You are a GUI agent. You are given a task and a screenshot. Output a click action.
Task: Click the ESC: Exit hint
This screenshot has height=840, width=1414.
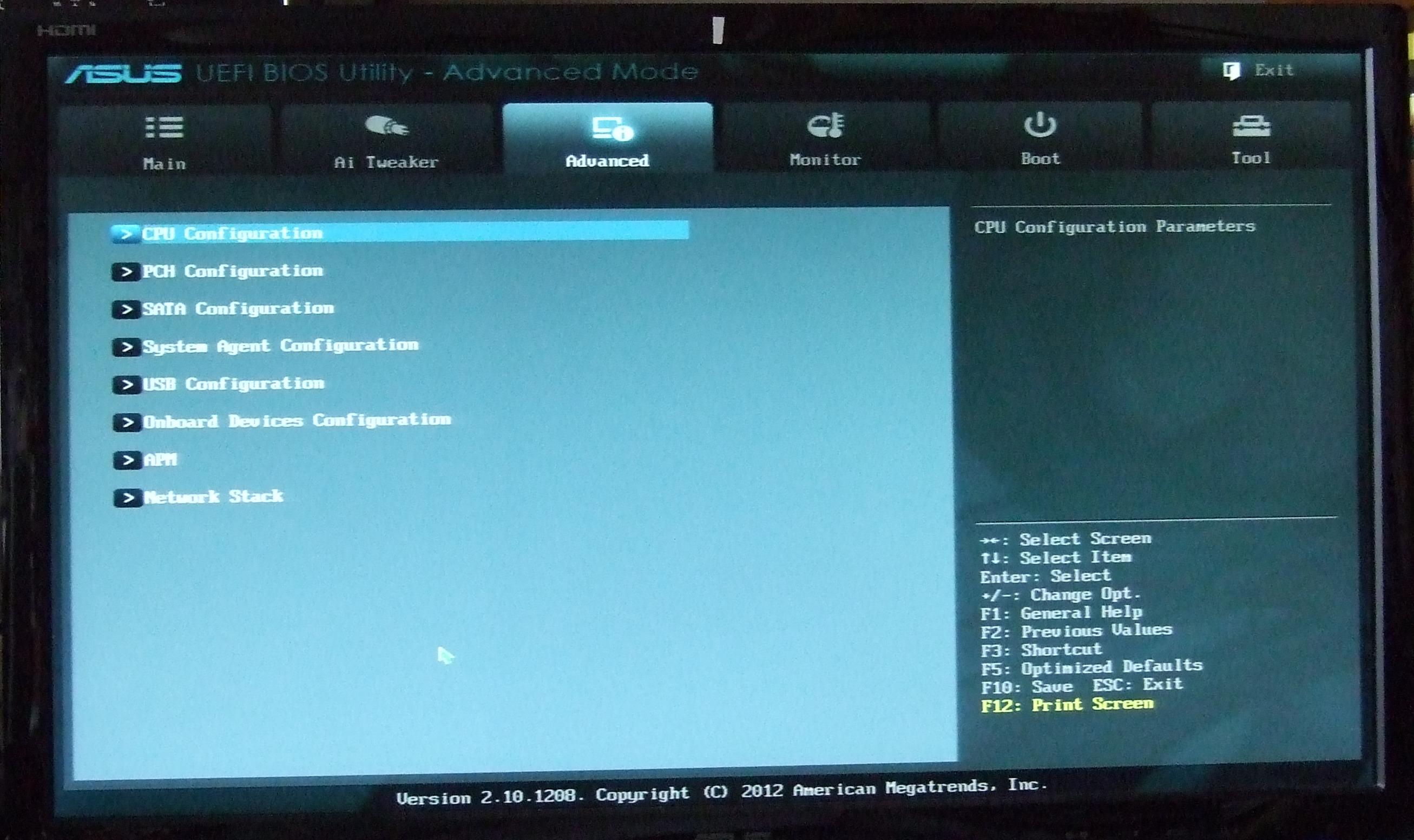coord(1137,685)
